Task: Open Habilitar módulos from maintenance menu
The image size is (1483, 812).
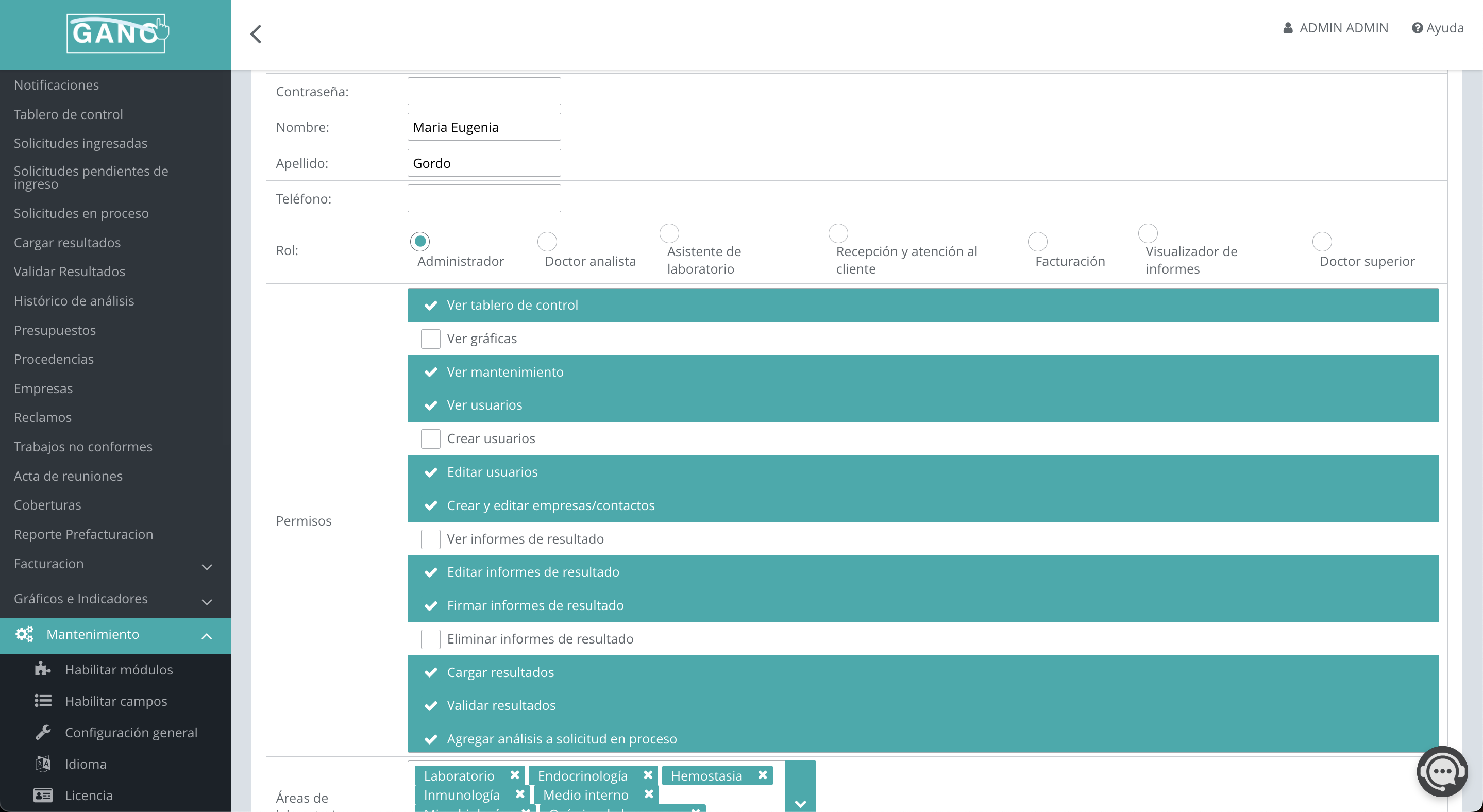Action: 118,669
